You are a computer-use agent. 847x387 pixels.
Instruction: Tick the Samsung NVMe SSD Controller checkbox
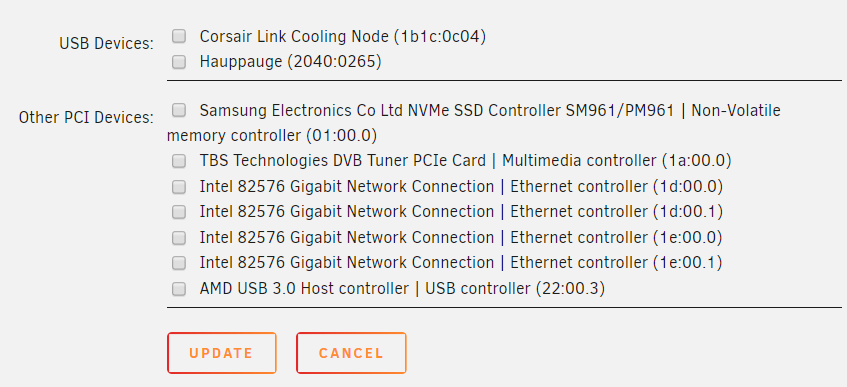179,111
